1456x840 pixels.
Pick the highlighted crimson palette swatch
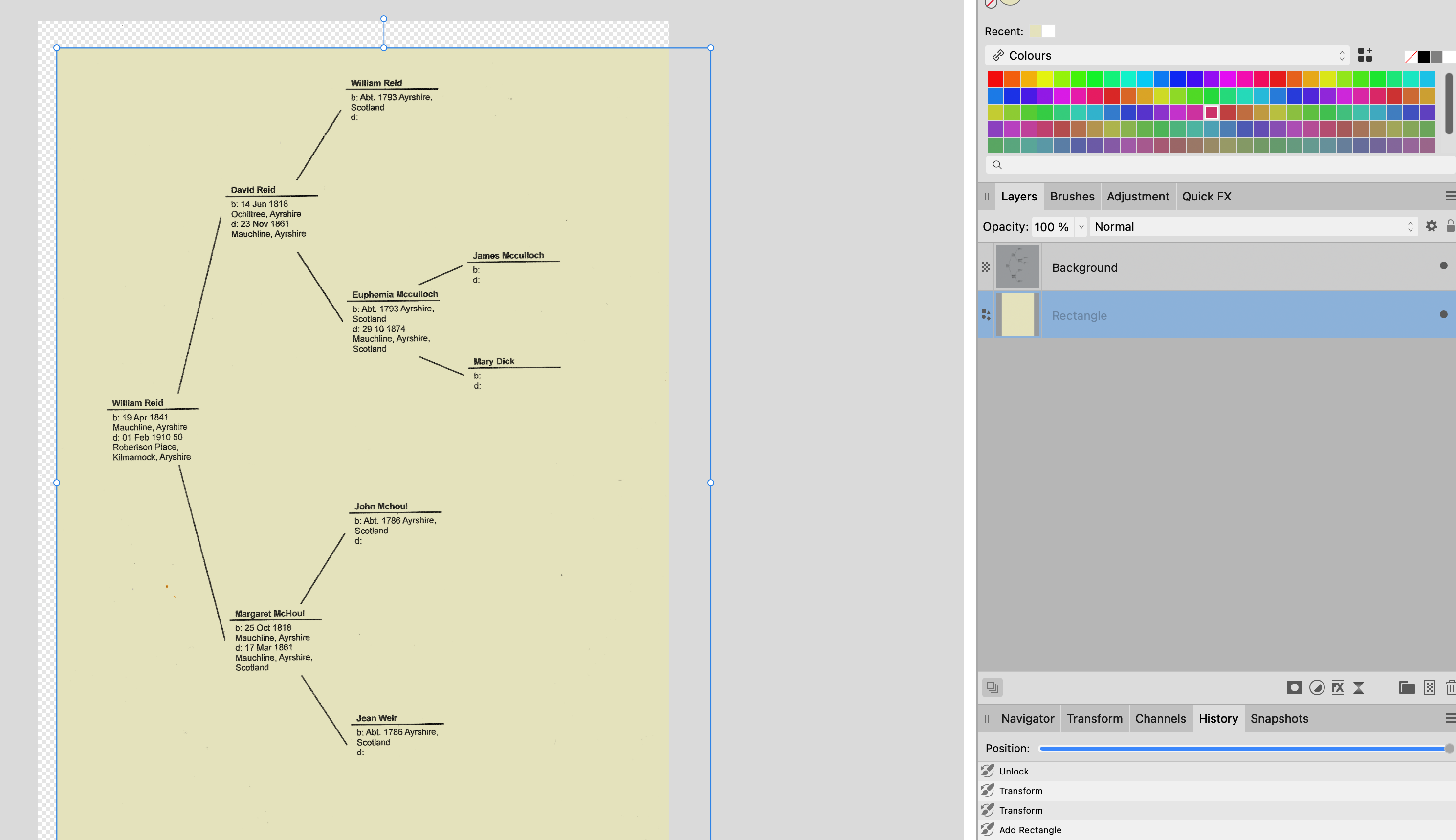1212,112
